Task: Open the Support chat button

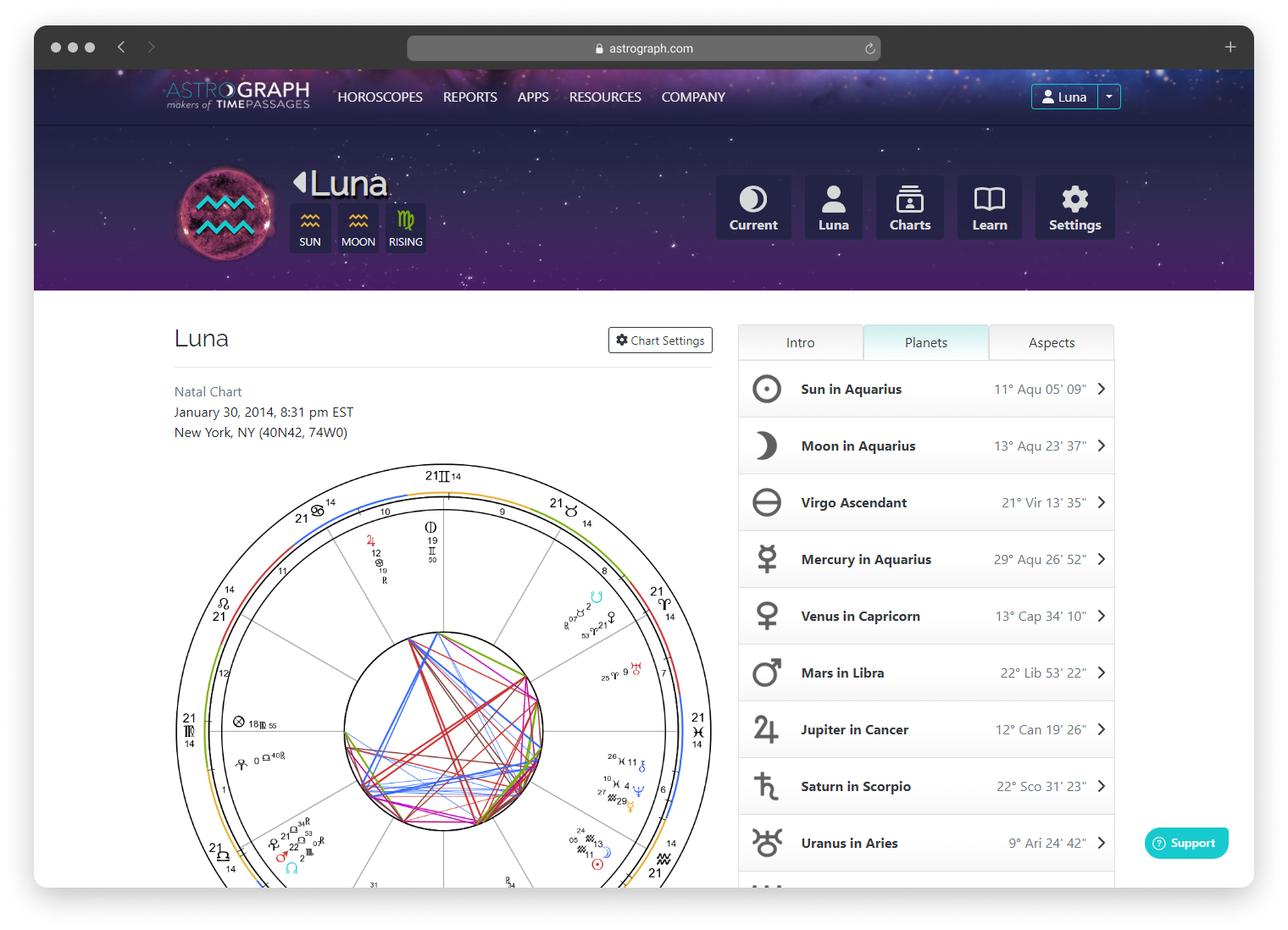Action: point(1185,843)
